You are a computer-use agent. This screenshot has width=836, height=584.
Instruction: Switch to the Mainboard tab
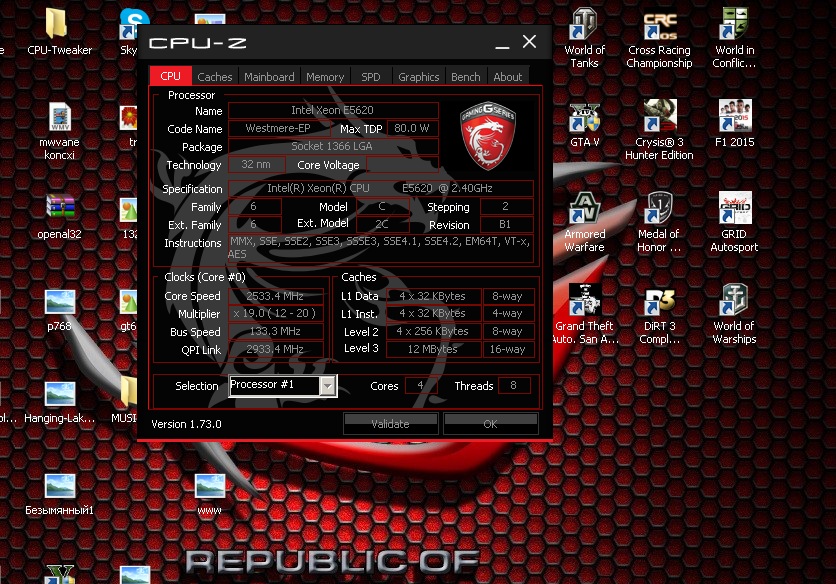[x=269, y=77]
